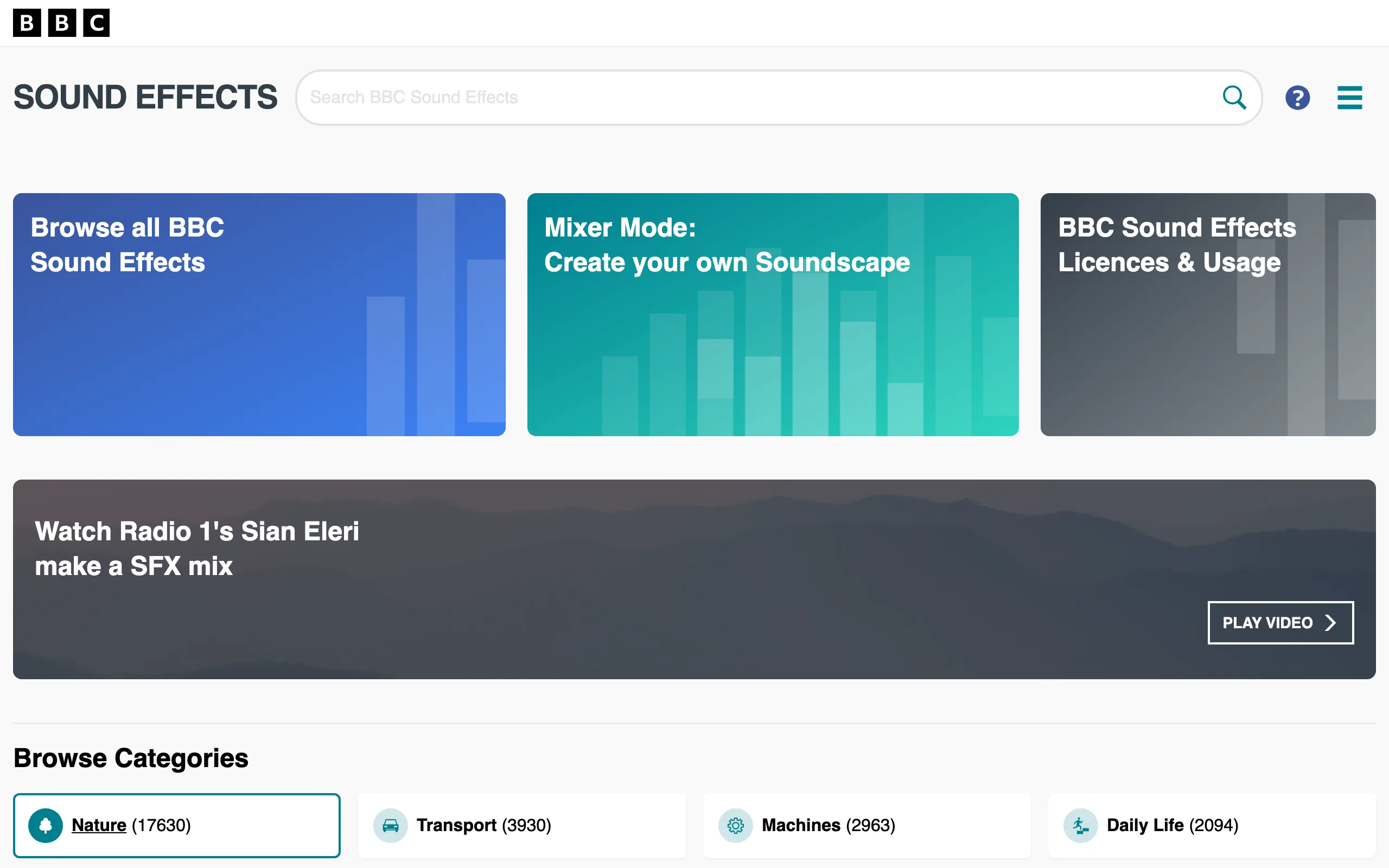Image resolution: width=1389 pixels, height=868 pixels.
Task: Open the Transport (3930) category
Action: pyautogui.click(x=522, y=826)
